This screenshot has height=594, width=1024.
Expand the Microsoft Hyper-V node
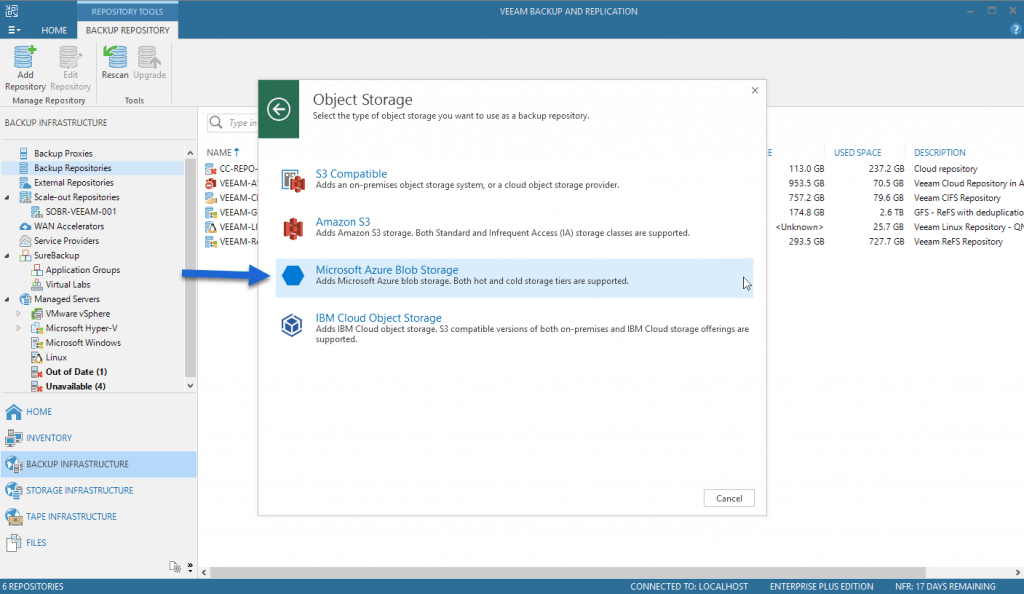coord(18,328)
